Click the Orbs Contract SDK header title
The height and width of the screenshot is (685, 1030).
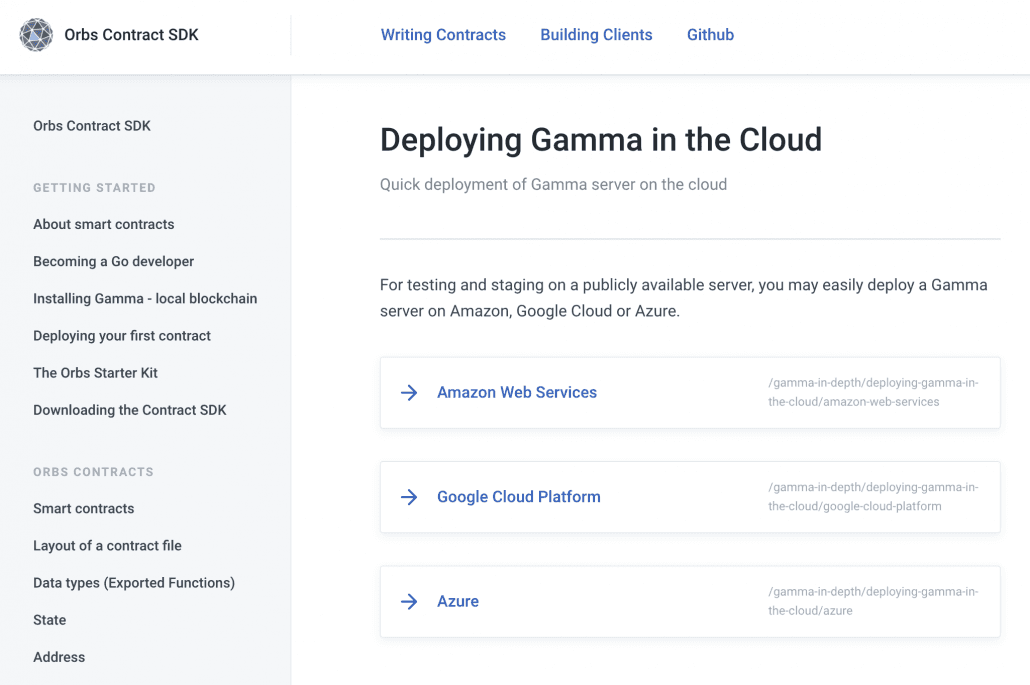coord(131,35)
